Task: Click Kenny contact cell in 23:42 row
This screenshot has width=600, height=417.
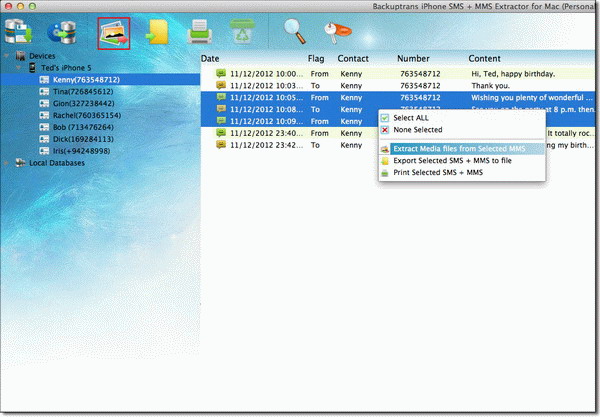Action: pos(351,145)
